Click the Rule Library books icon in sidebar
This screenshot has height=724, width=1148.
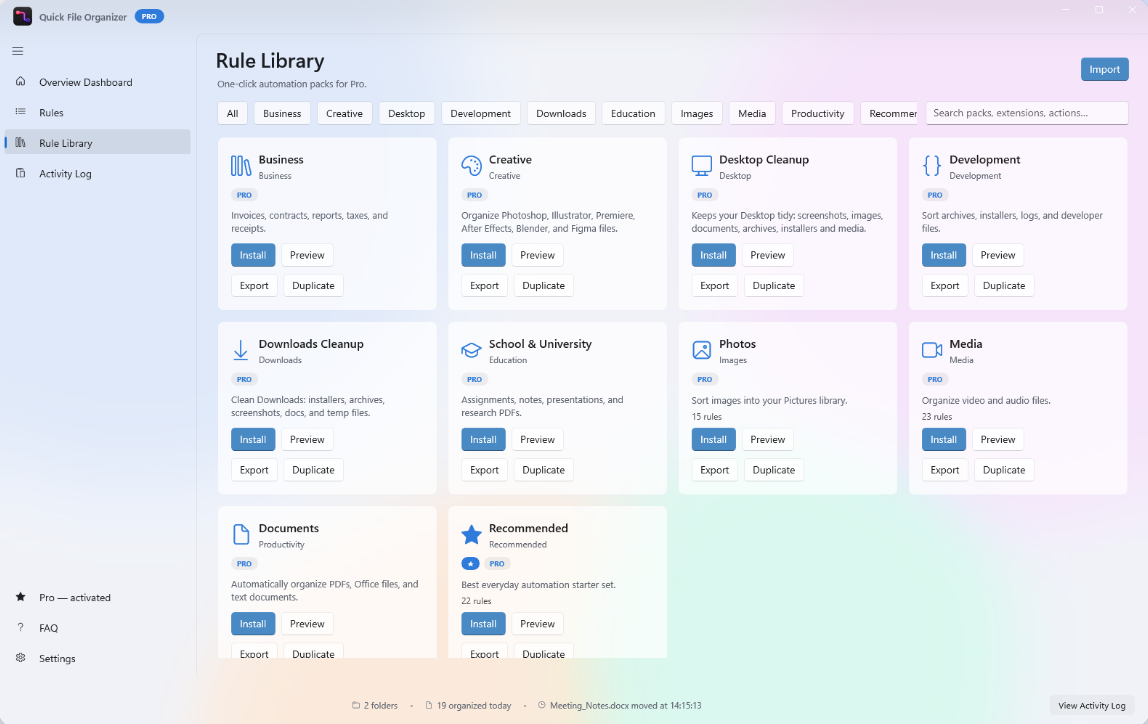click(x=20, y=143)
